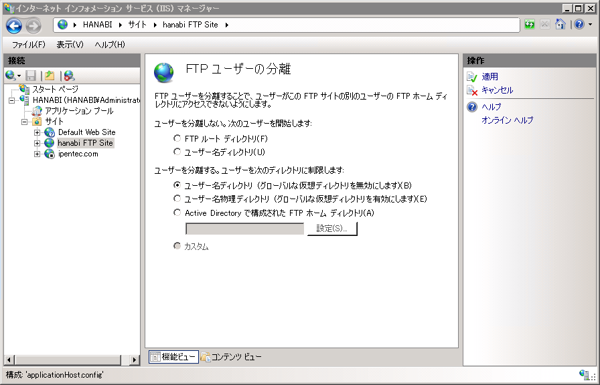The height and width of the screenshot is (385, 600).
Task: Click the connections pane horizontal scrollbar thumb
Action: click(68, 360)
